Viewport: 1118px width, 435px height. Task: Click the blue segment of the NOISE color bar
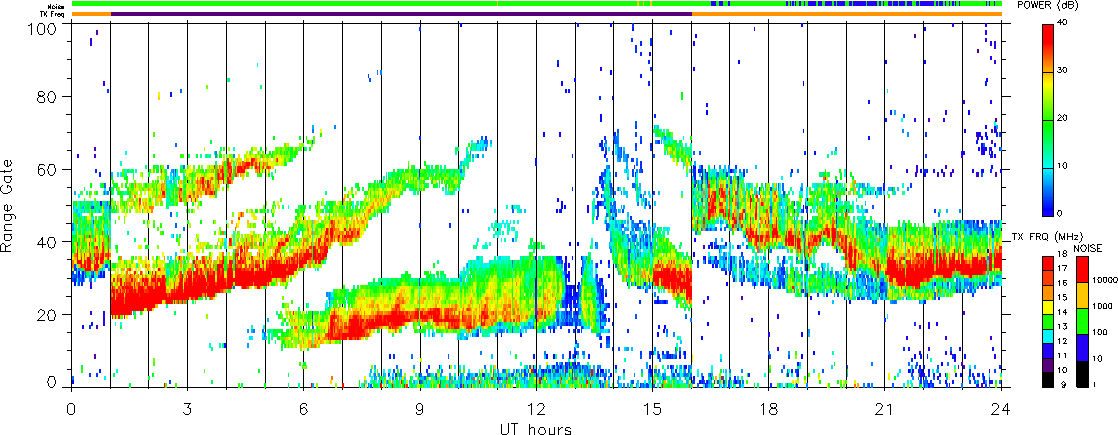(1082, 347)
